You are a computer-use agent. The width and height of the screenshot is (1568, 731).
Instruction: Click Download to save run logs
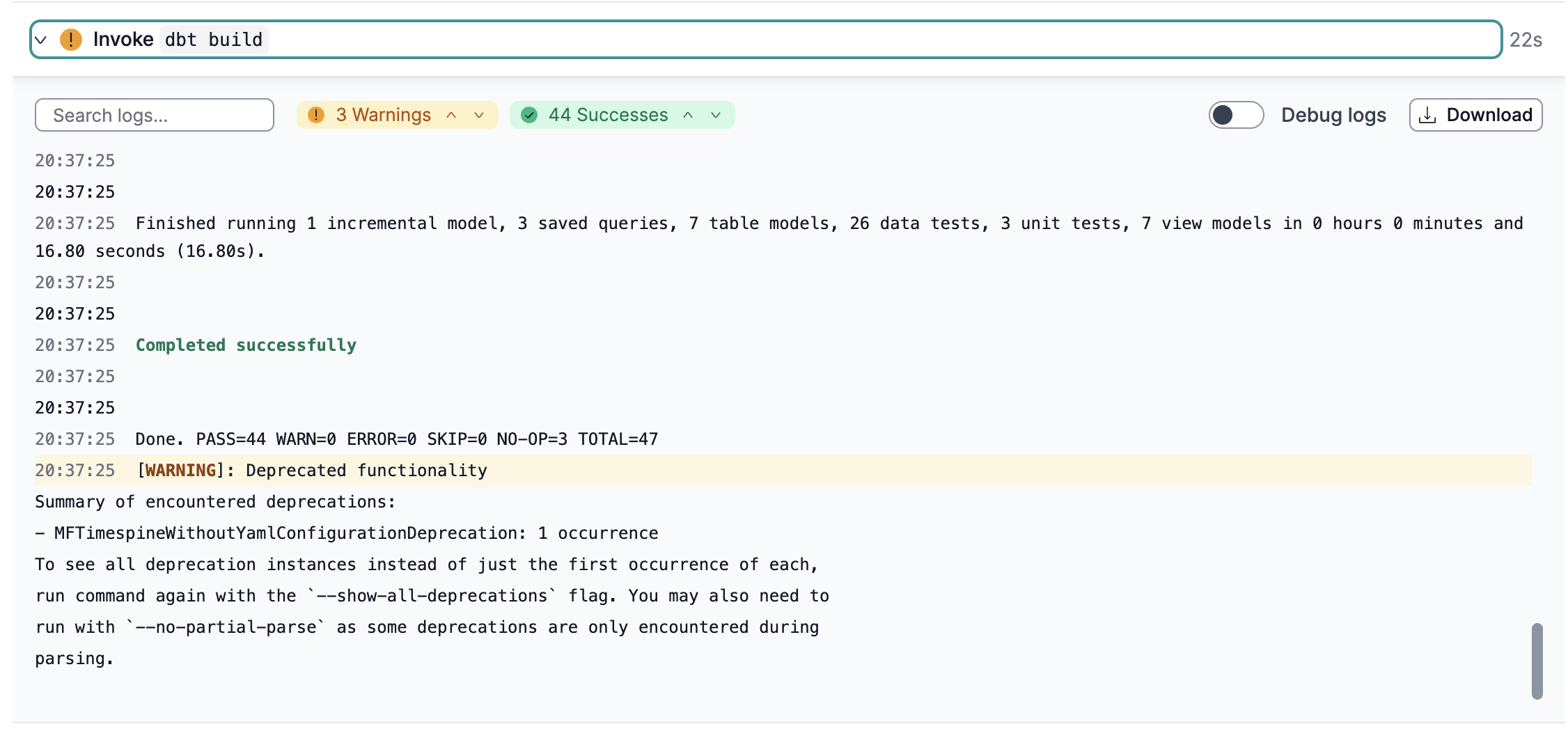1475,115
